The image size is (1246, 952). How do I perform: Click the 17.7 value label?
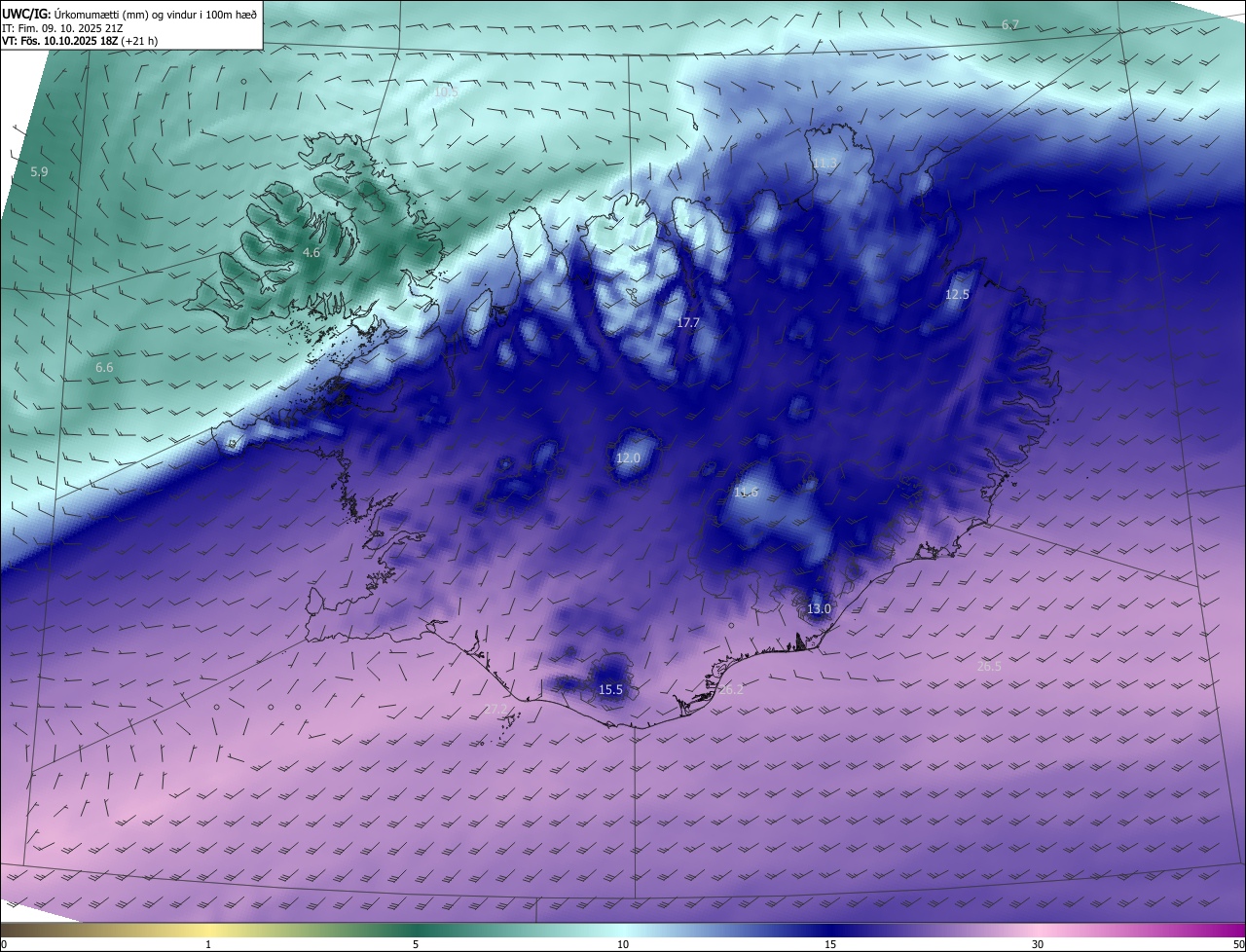688,322
